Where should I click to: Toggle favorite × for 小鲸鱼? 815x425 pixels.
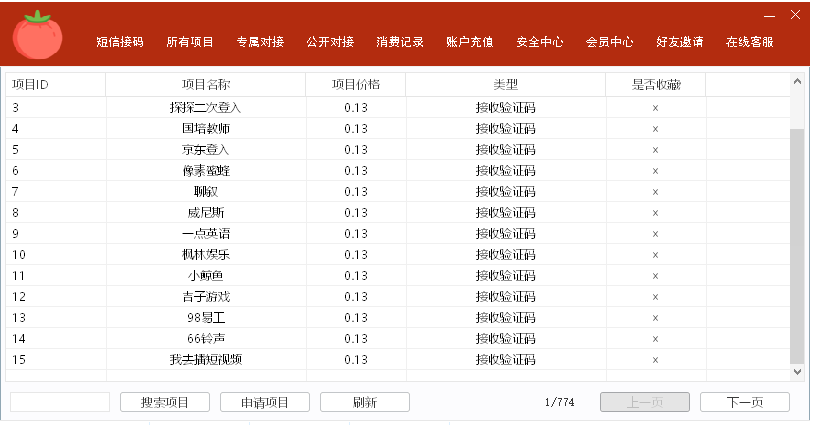(x=655, y=276)
